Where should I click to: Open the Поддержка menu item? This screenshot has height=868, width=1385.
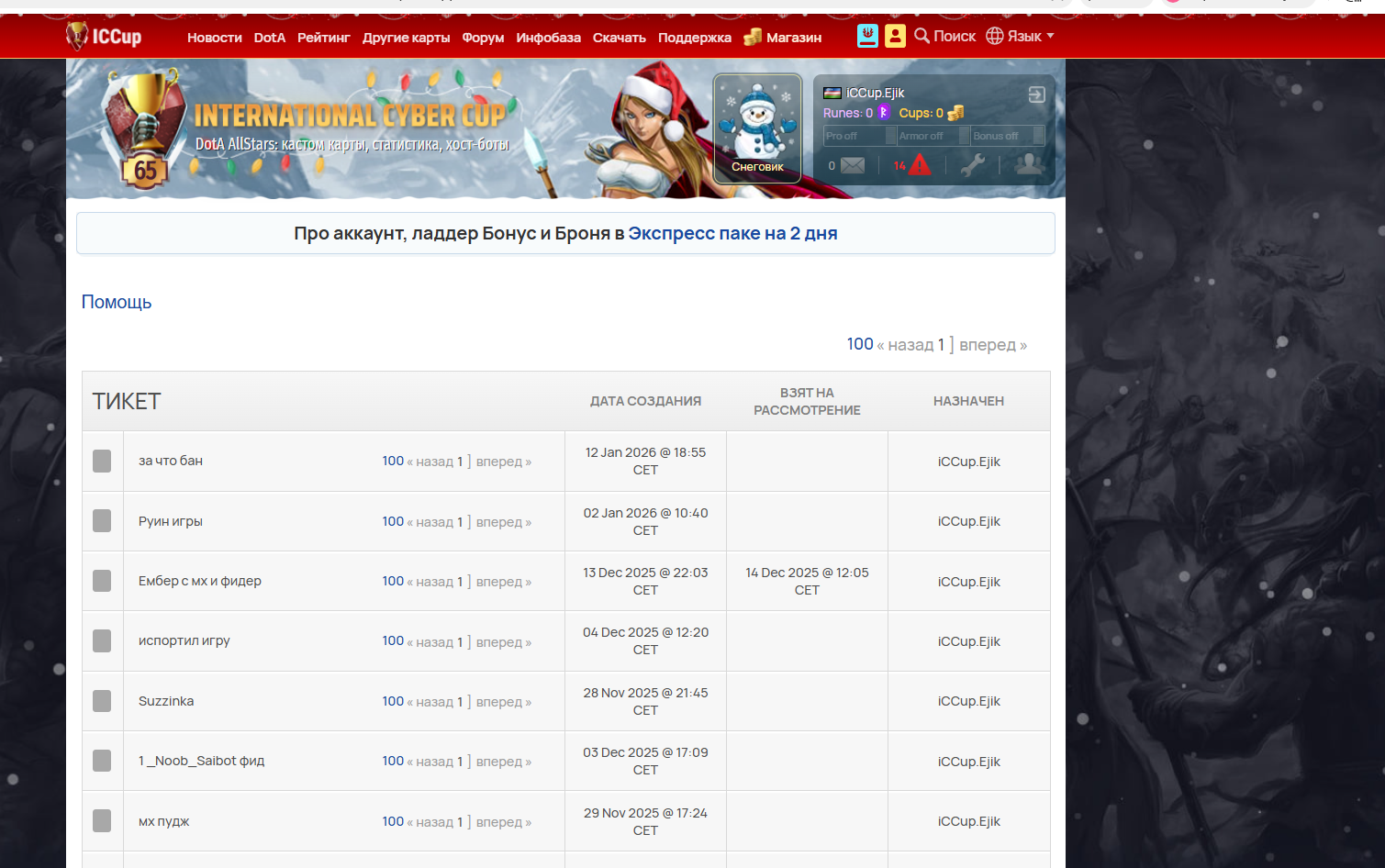tap(695, 38)
